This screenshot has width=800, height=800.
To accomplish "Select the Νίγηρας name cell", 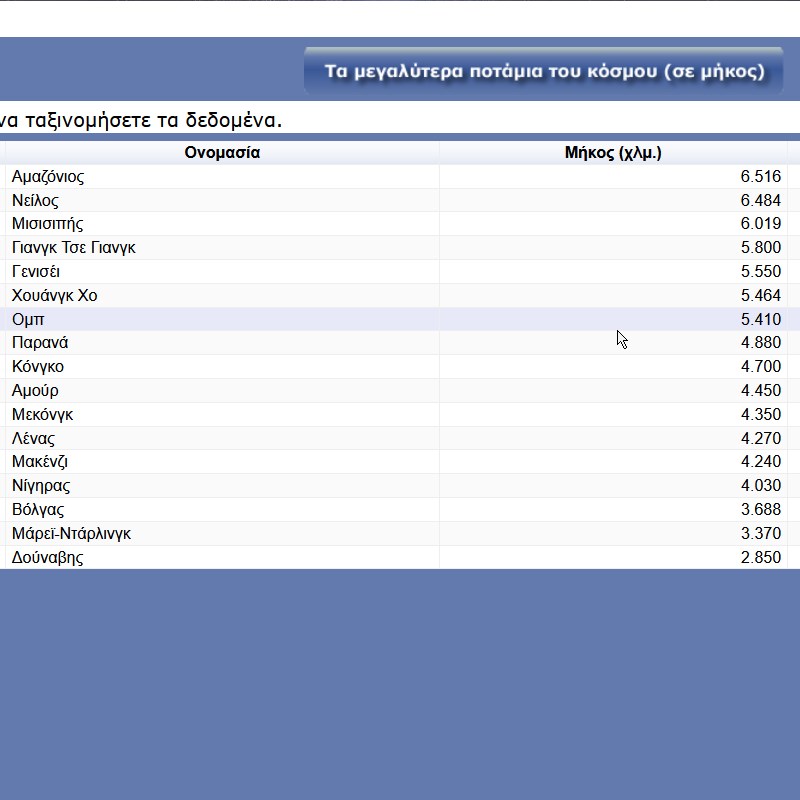I will (x=222, y=485).
